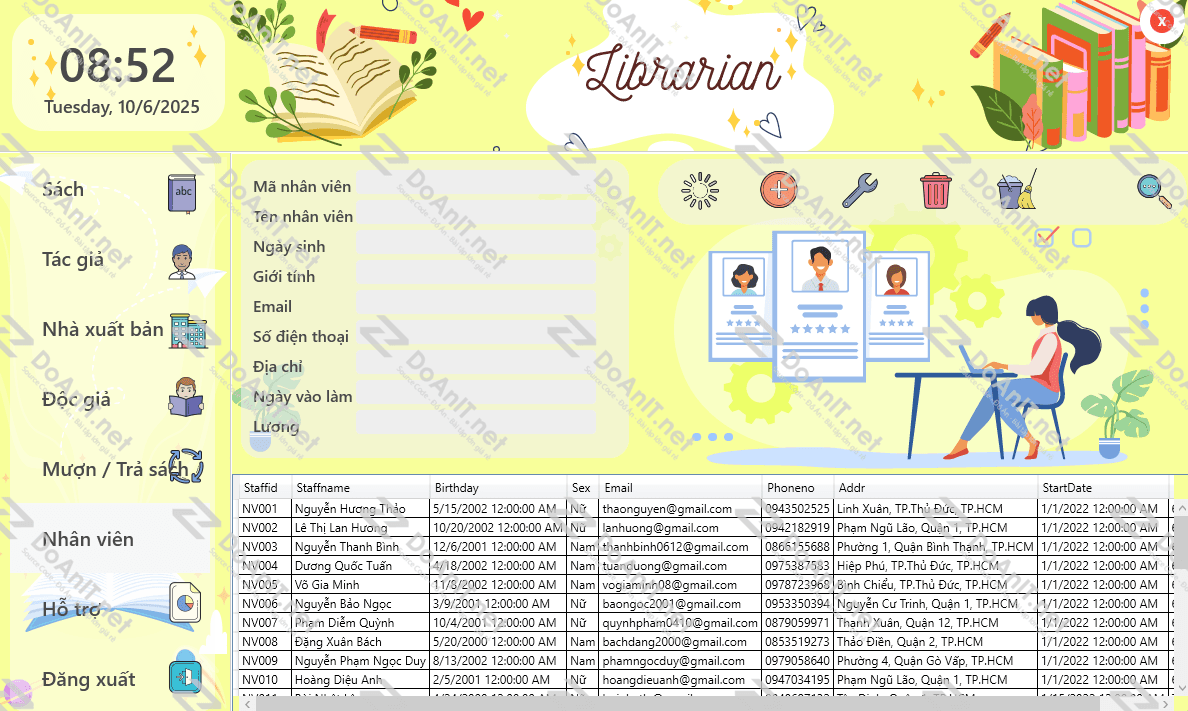Click the red trash delete icon
Viewport: 1188px width, 711px height.
coord(935,190)
